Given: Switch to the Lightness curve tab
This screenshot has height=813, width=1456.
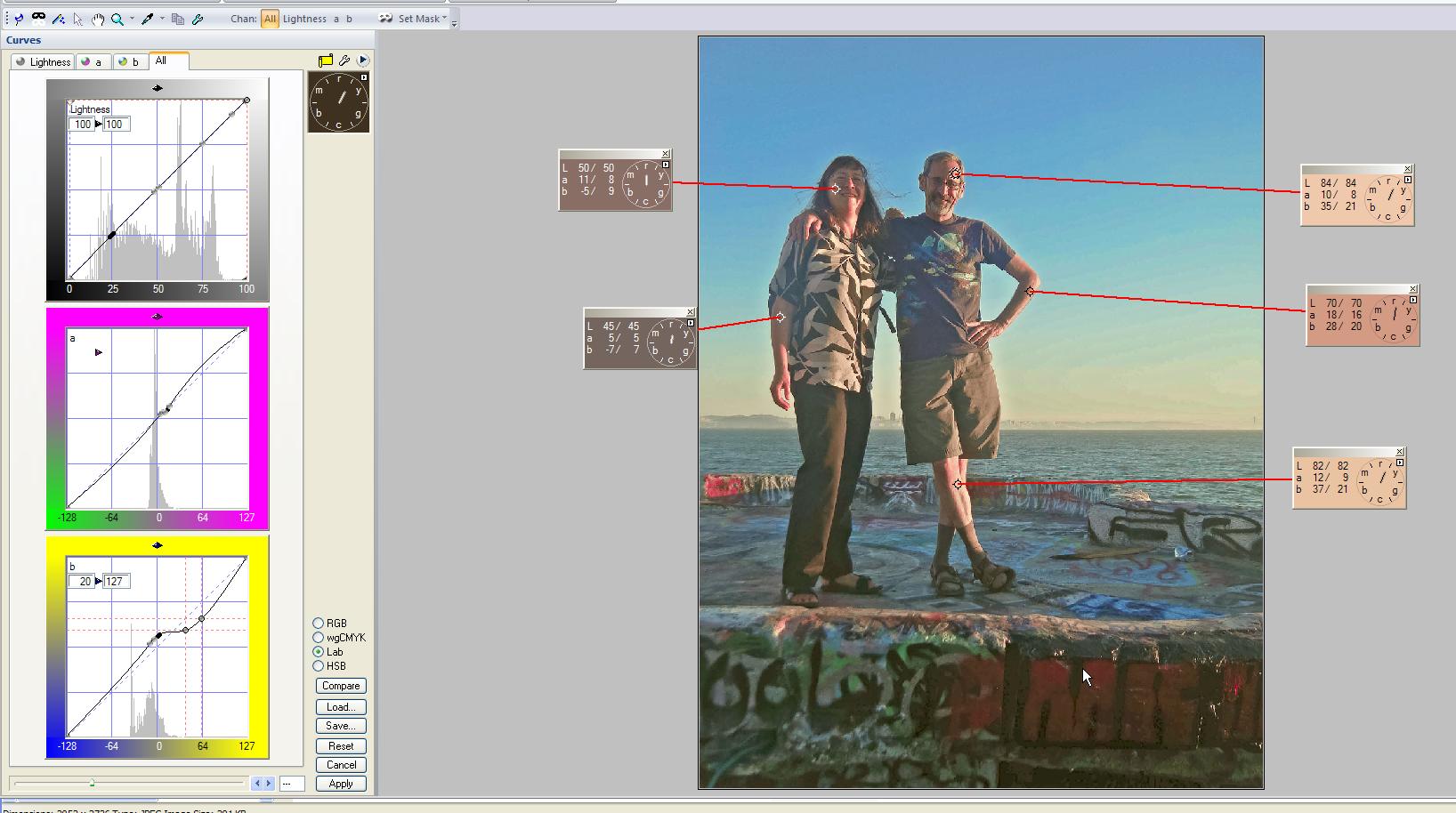Looking at the screenshot, I should click(x=42, y=61).
